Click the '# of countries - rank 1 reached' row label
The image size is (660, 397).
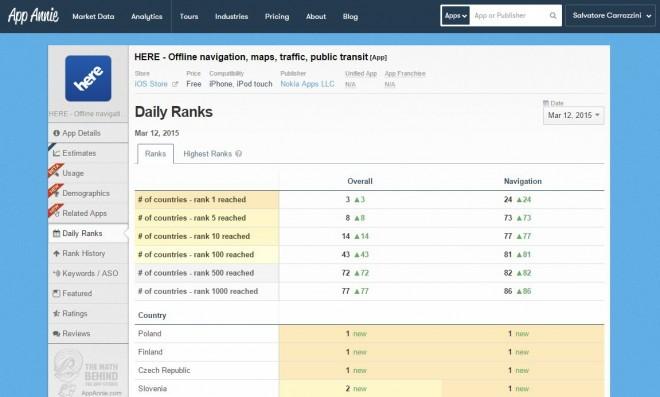[x=192, y=200]
